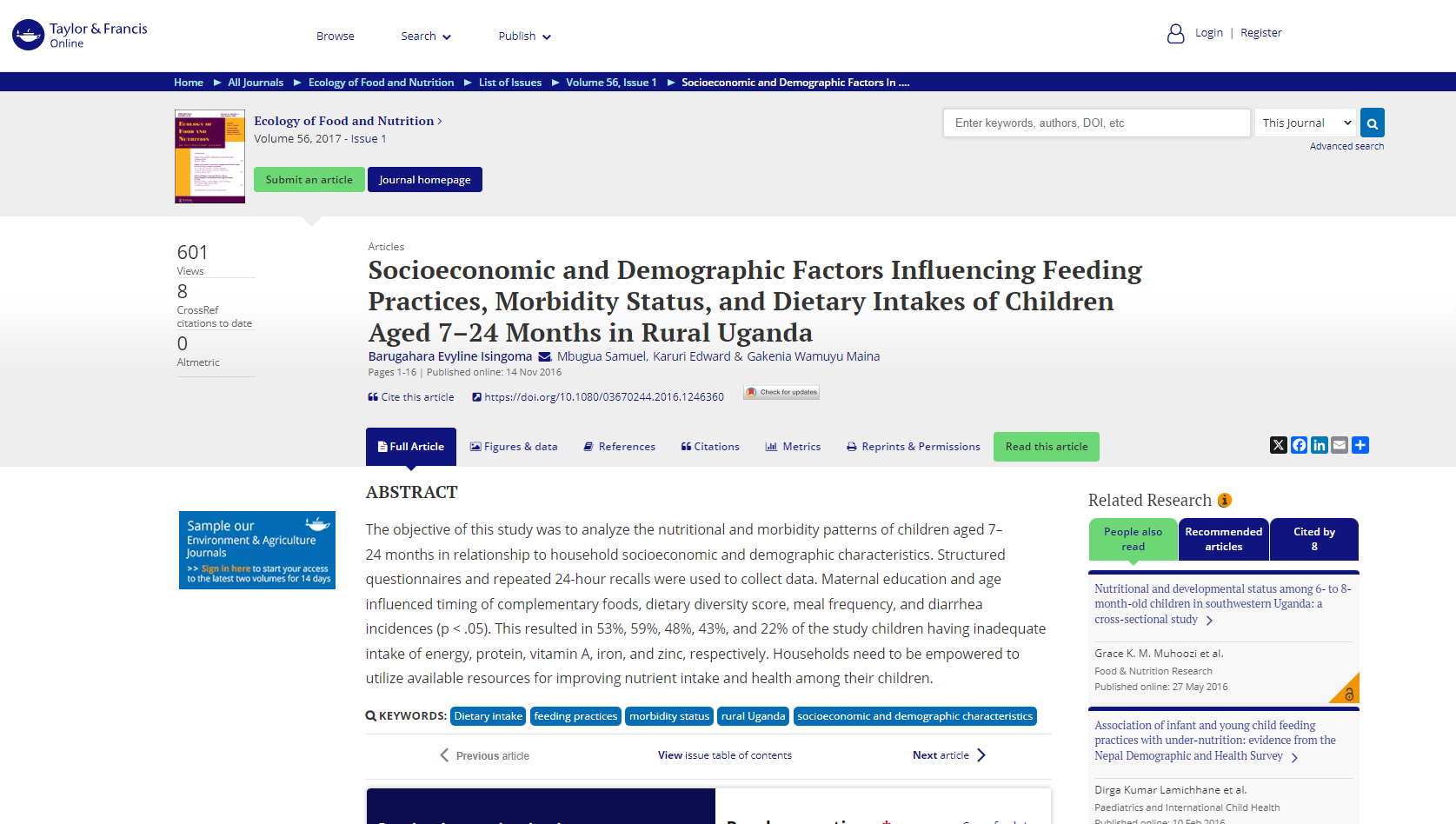Screen dimensions: 1456x824
Task: Click the blue search magnifier button
Action: [x=1373, y=123]
